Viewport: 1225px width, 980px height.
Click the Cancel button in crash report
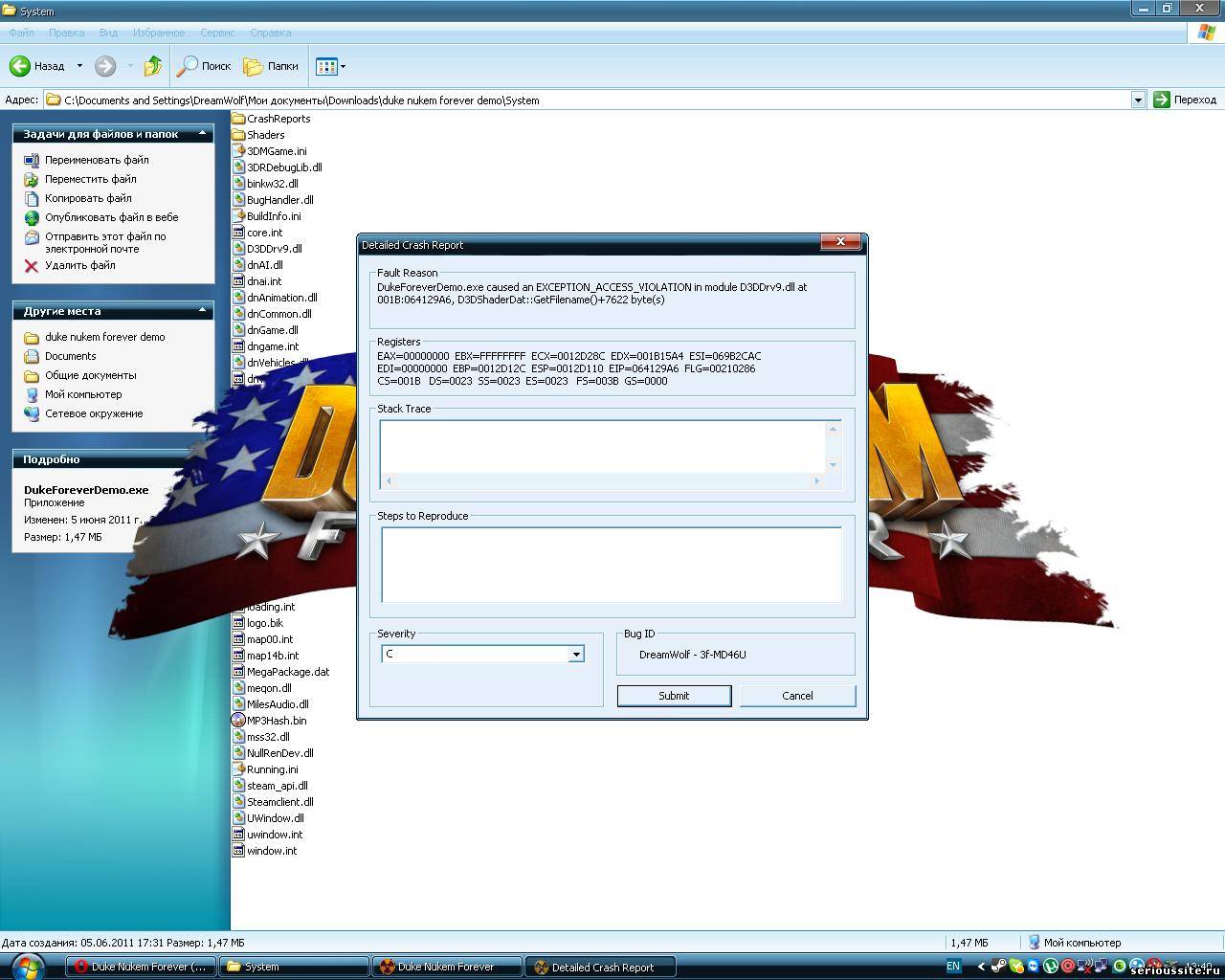tap(797, 696)
